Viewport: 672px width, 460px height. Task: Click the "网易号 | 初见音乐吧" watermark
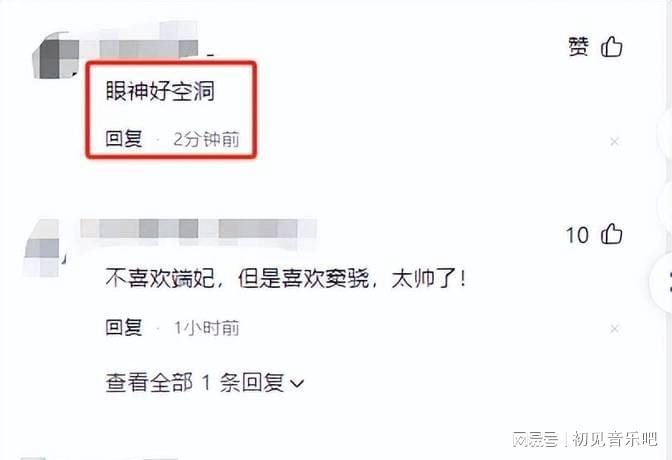click(x=585, y=439)
